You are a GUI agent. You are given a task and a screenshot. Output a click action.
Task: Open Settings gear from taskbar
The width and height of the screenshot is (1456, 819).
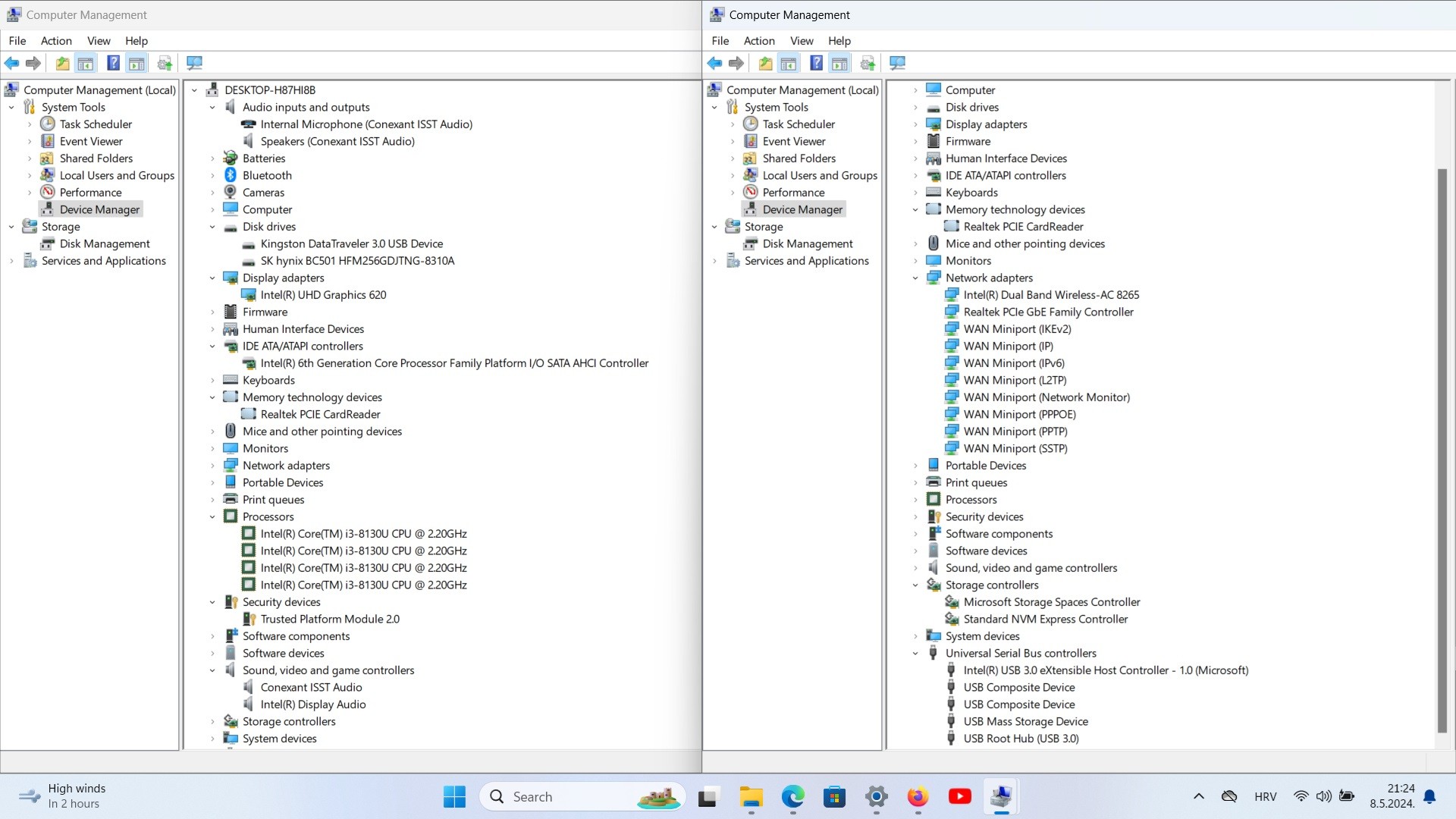[877, 797]
